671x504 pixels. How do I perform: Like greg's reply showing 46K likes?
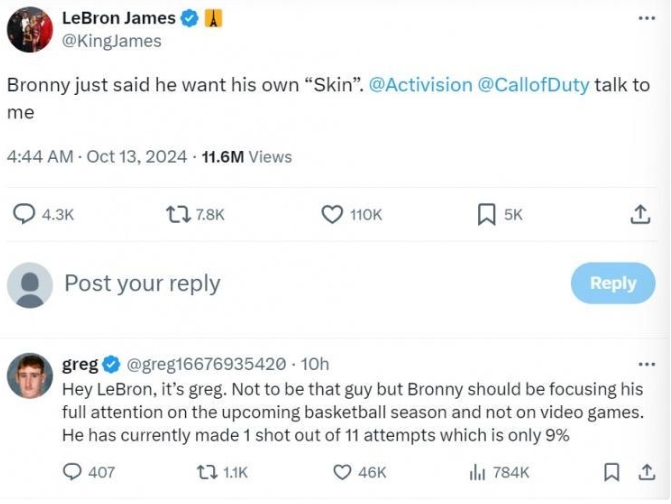click(342, 471)
